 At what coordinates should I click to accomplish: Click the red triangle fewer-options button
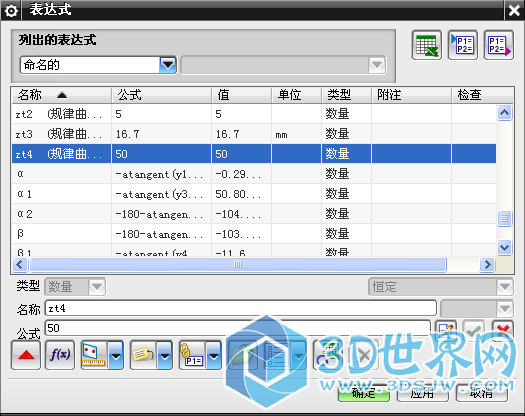point(26,355)
